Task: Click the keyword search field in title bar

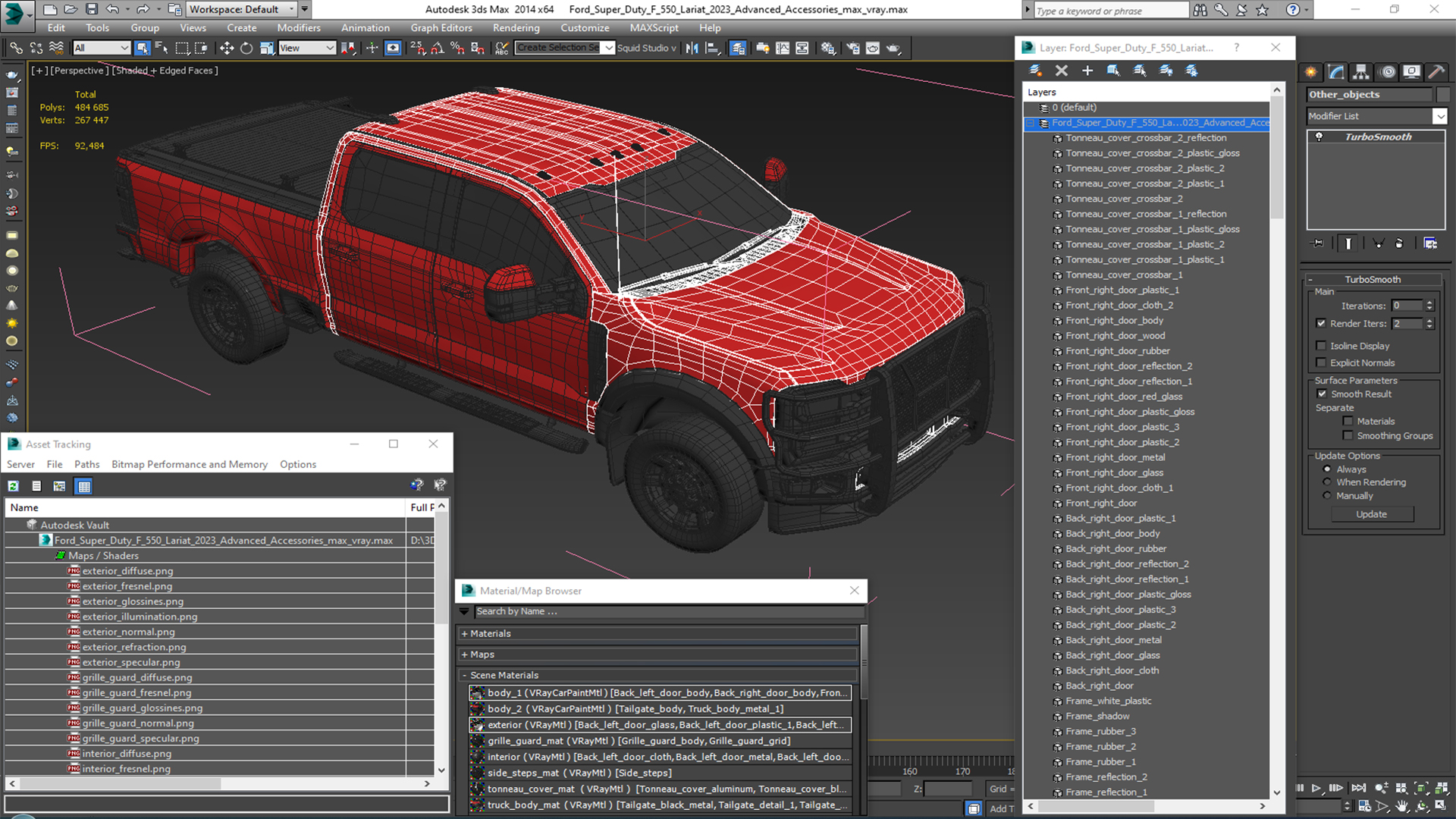Action: 1111,11
